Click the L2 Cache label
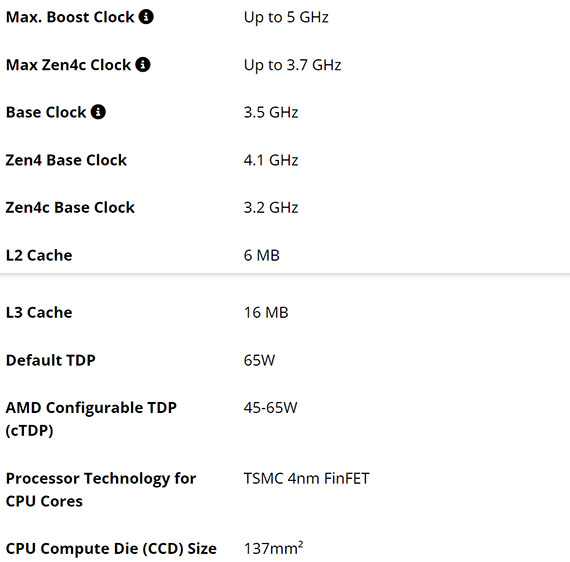The image size is (570, 562). click(x=39, y=255)
